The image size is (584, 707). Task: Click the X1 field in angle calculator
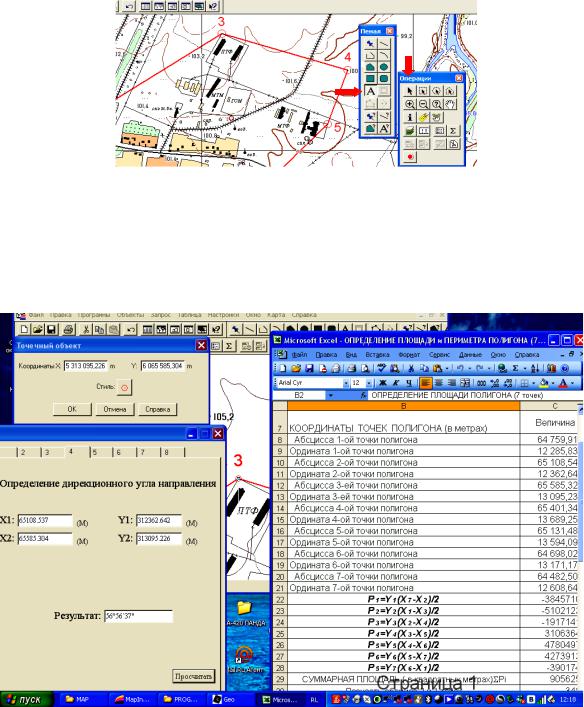pos(45,520)
